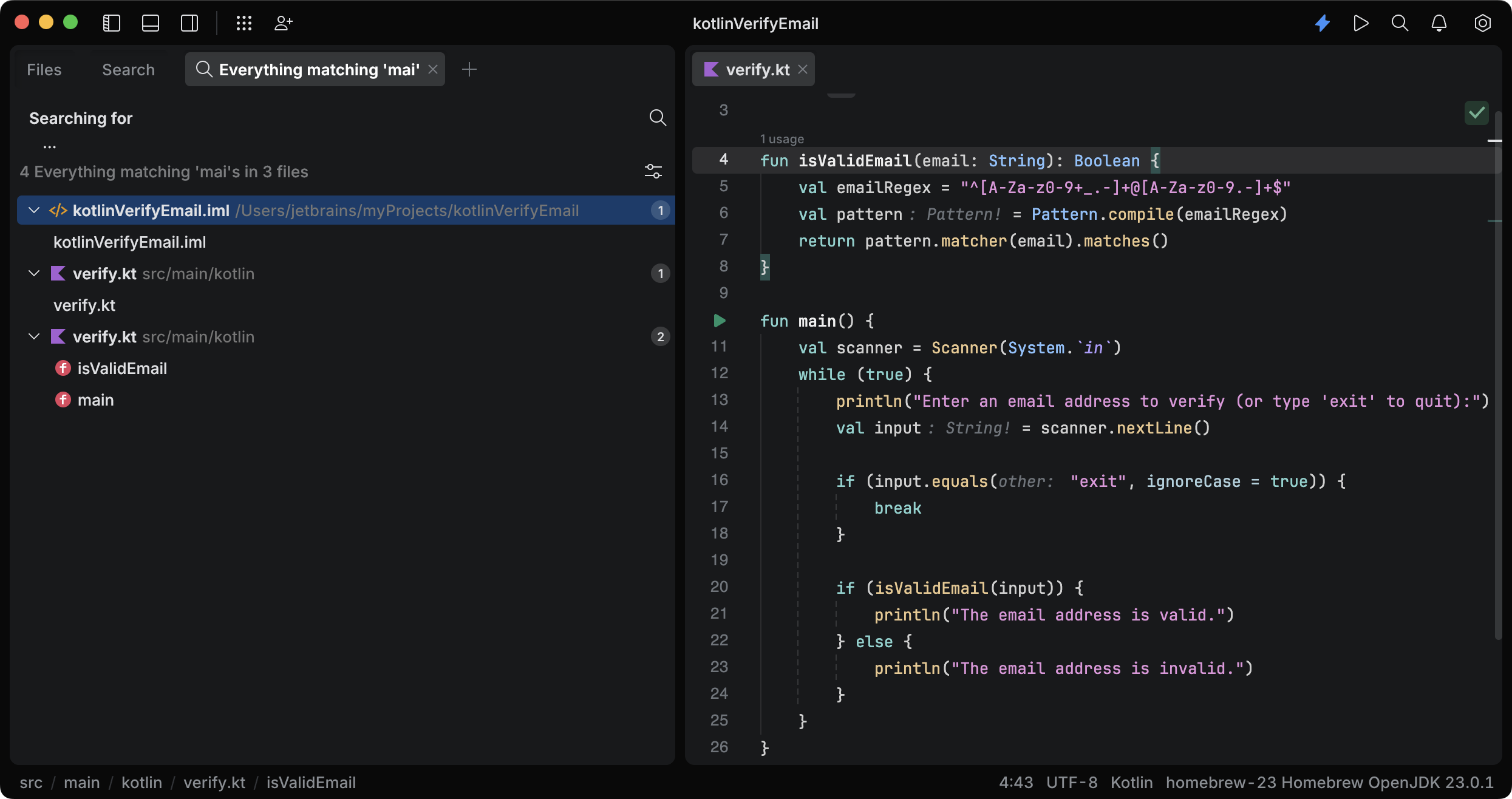
Task: Switch to the Files tab
Action: (x=44, y=69)
